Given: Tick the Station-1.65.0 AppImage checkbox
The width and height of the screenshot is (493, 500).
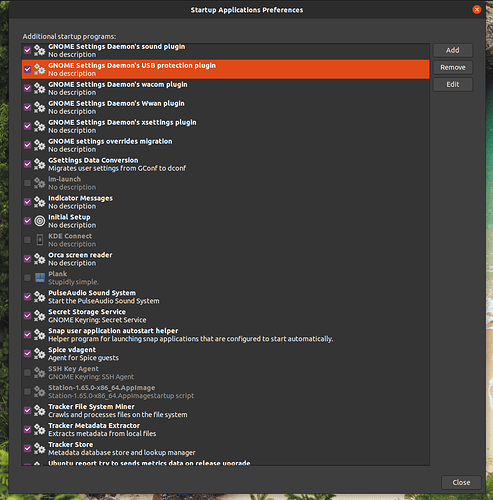Looking at the screenshot, I should (x=27, y=392).
